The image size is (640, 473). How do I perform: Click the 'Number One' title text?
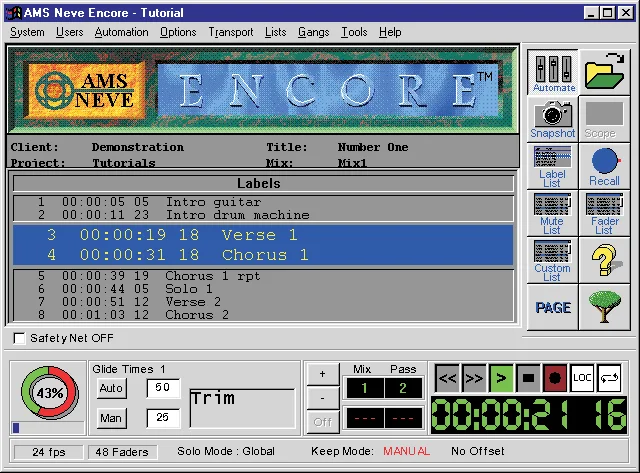(x=373, y=147)
